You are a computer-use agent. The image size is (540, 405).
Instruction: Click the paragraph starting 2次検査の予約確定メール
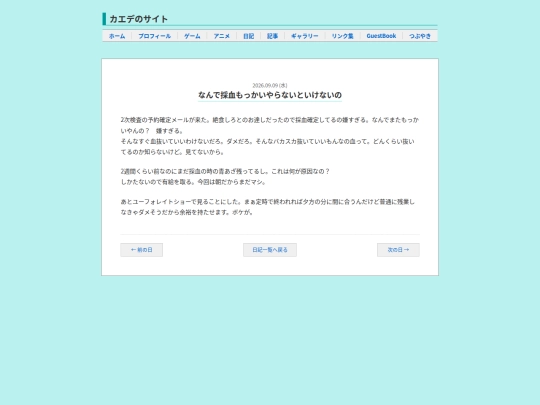pyautogui.click(x=270, y=125)
